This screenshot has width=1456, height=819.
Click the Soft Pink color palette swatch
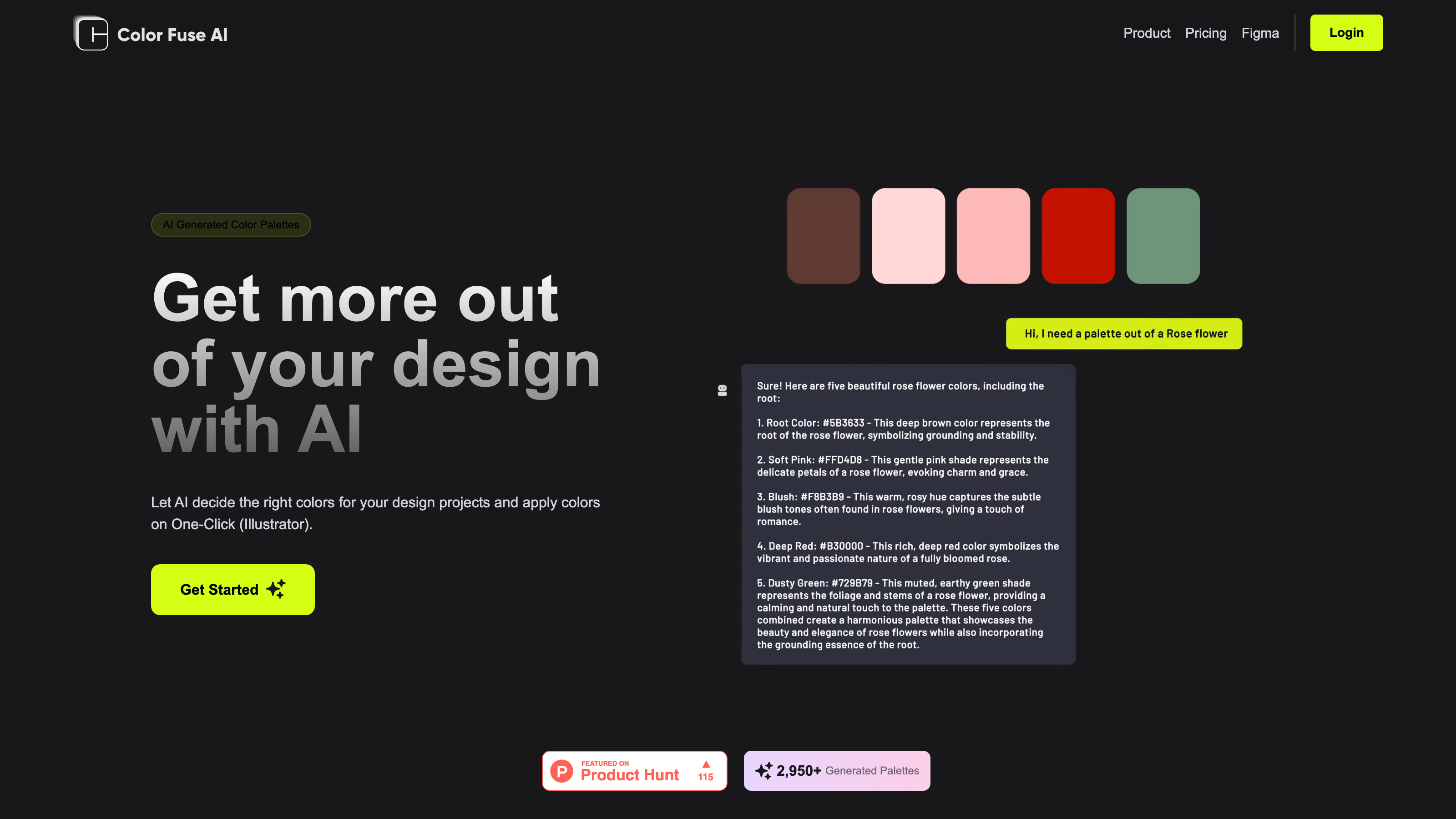coord(908,235)
